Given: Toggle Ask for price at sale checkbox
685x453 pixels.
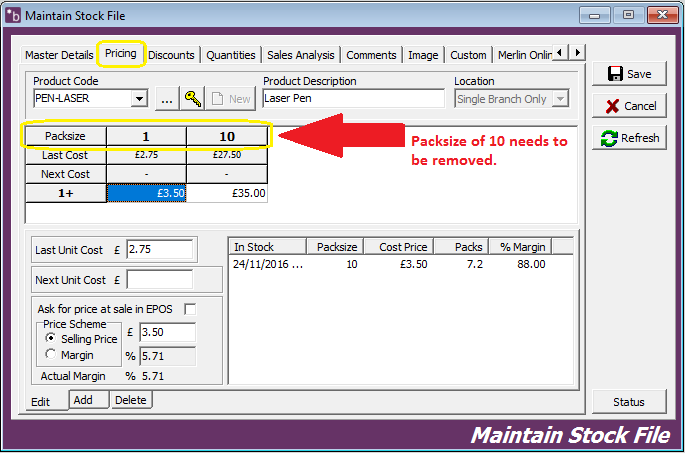Looking at the screenshot, I should pos(190,309).
